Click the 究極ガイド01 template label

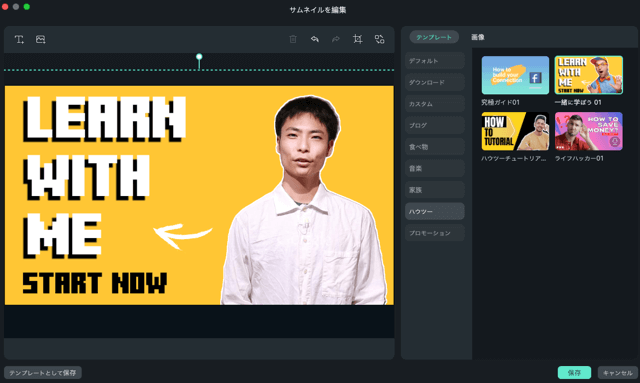tap(500, 102)
